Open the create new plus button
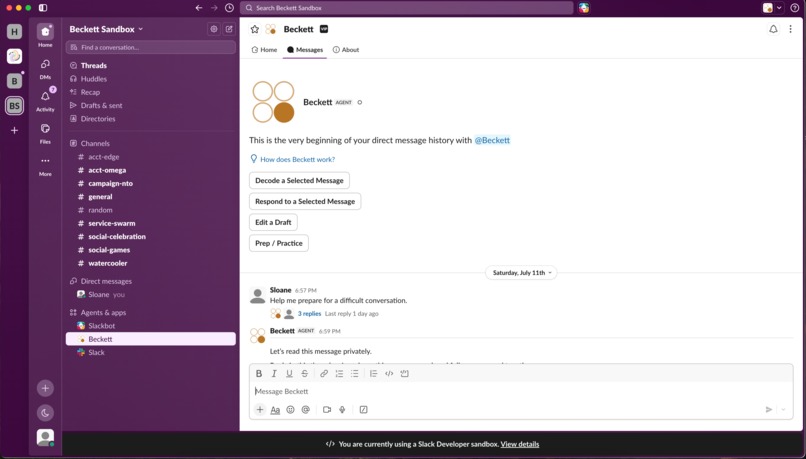The height and width of the screenshot is (459, 806). tap(45, 388)
